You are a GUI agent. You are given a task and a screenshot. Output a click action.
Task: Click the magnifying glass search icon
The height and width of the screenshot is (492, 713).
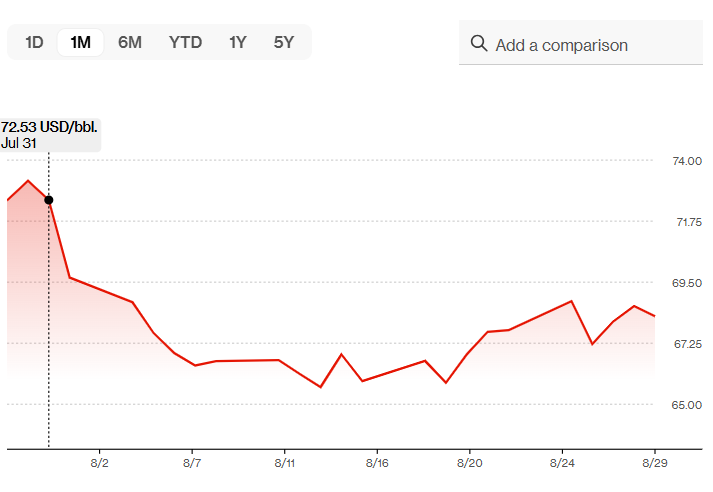[x=478, y=44]
